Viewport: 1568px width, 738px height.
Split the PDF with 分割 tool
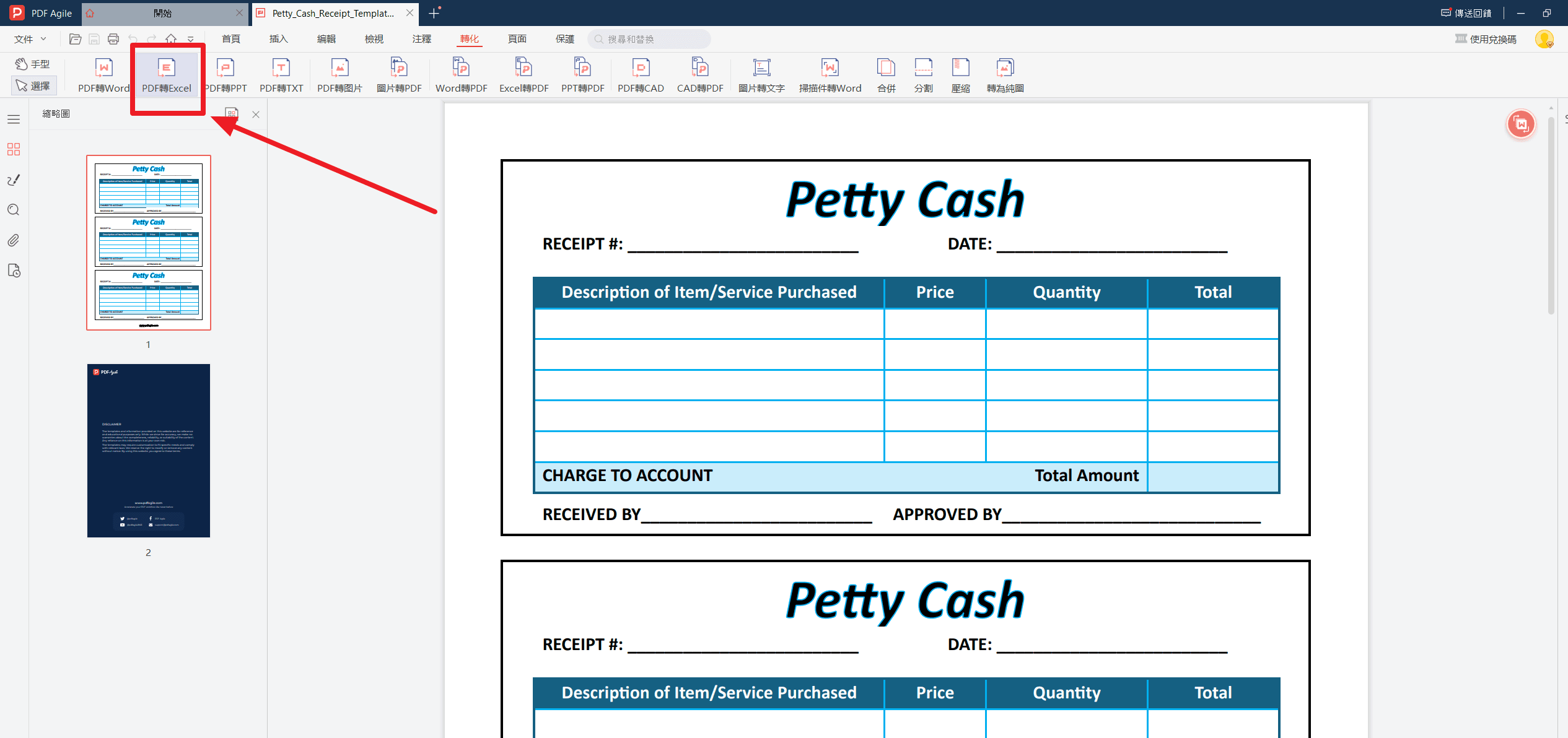[x=924, y=76]
